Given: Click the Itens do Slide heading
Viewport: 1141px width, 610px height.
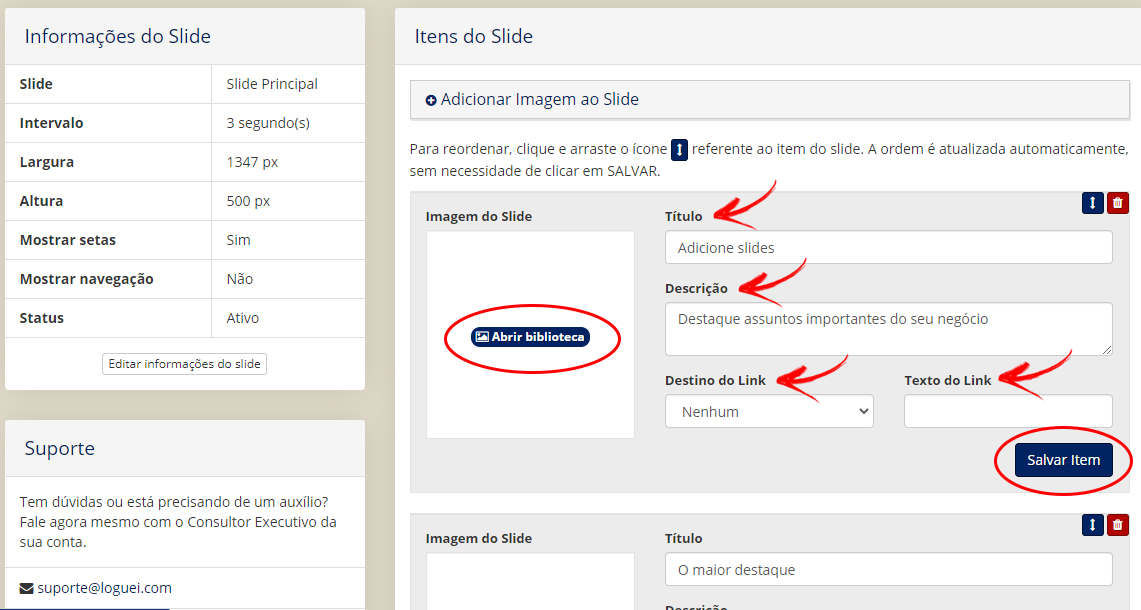Looking at the screenshot, I should pos(474,36).
